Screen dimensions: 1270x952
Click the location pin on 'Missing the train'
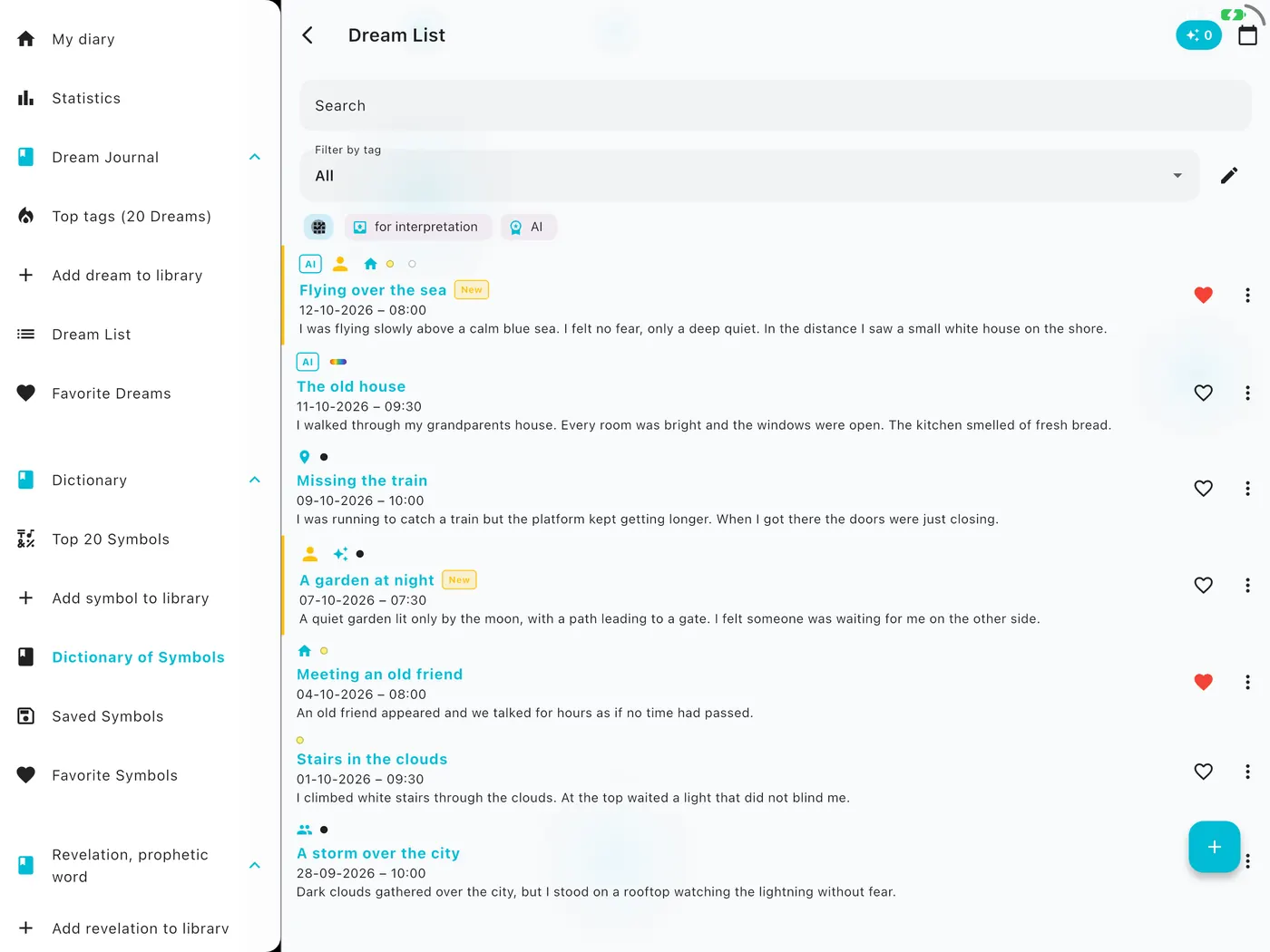tap(305, 457)
